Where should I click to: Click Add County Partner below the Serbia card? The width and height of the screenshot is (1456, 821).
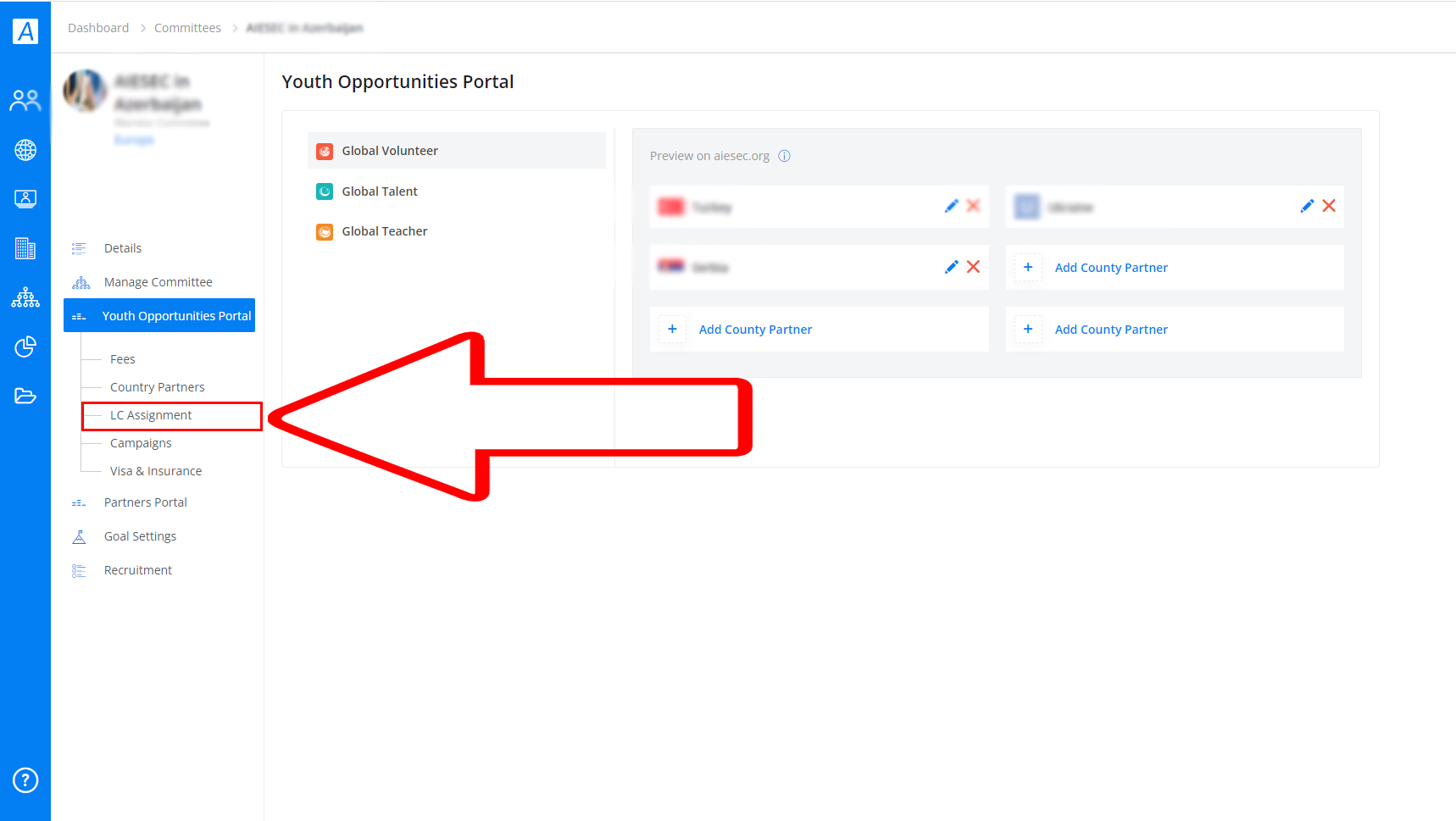(820, 330)
